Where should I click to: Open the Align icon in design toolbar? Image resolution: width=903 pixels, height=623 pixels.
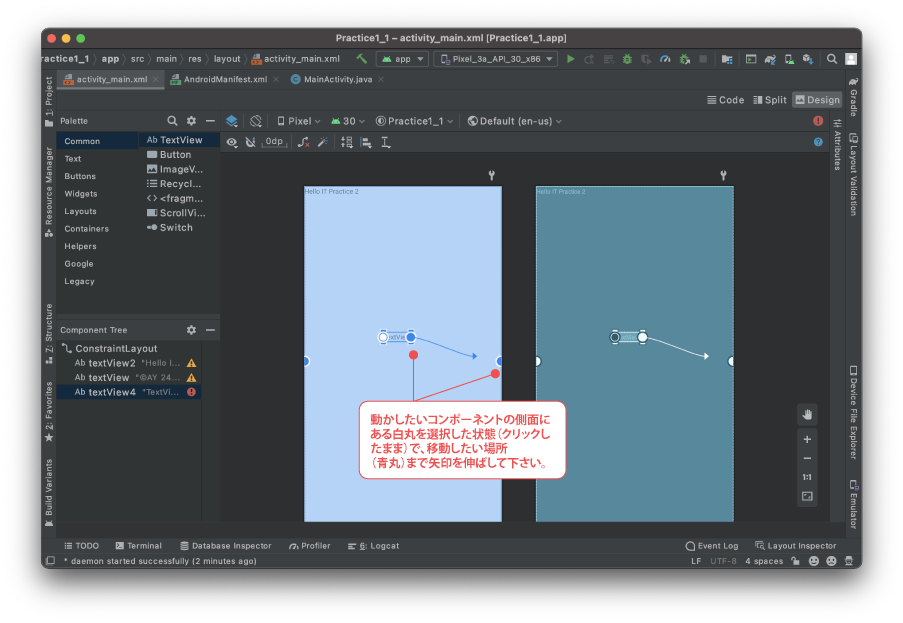click(x=366, y=142)
